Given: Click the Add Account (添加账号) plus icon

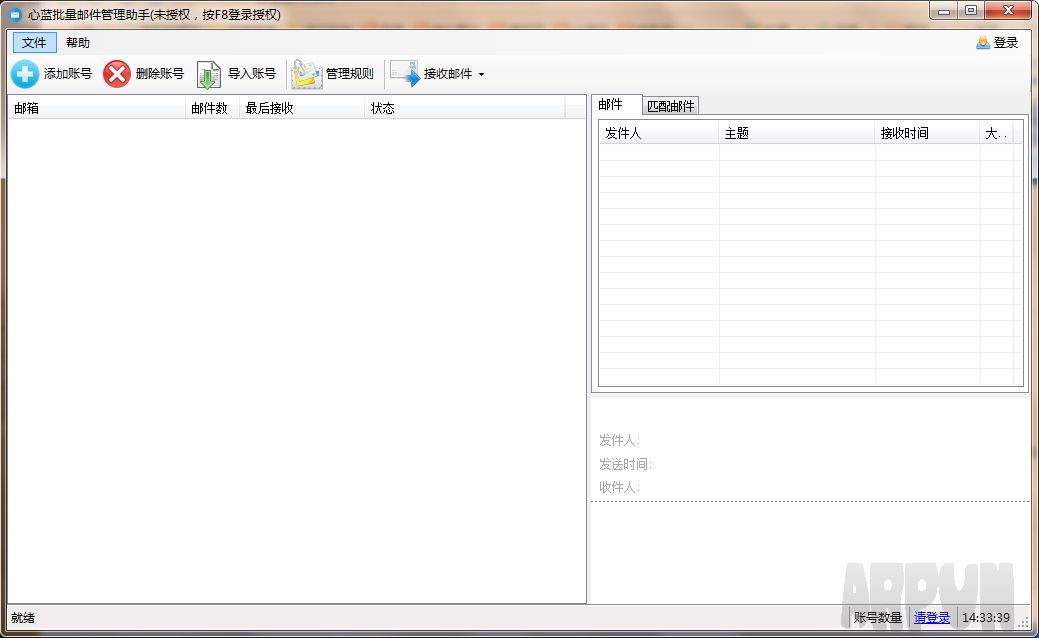Looking at the screenshot, I should 25,74.
